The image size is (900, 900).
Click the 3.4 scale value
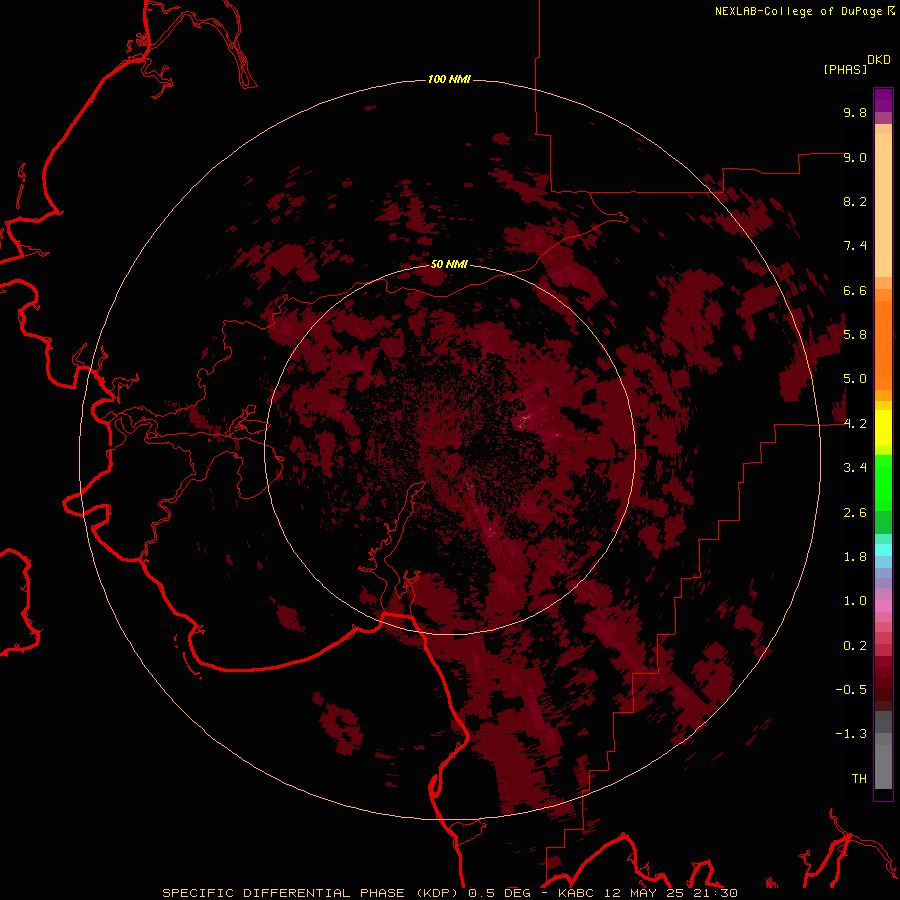855,468
